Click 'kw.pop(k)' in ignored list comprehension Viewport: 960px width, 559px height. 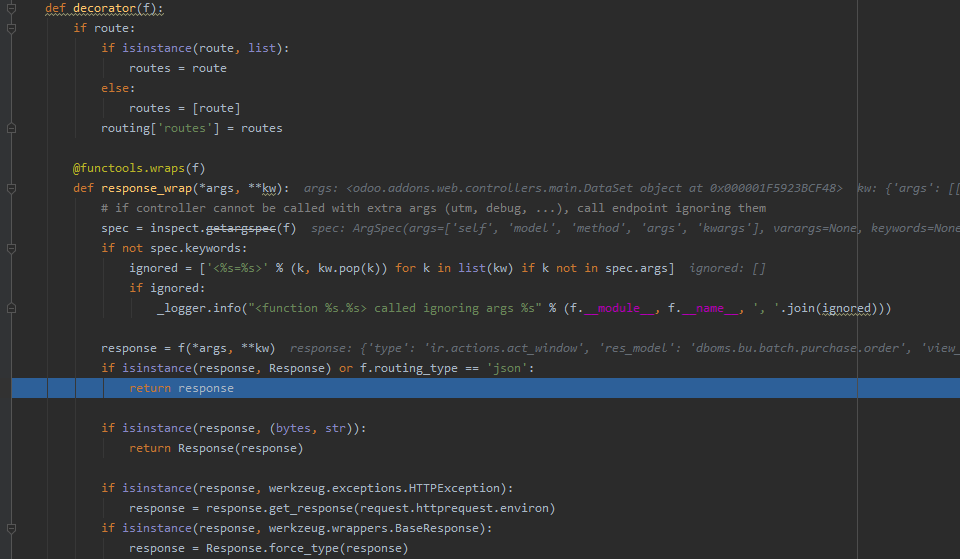(349, 268)
